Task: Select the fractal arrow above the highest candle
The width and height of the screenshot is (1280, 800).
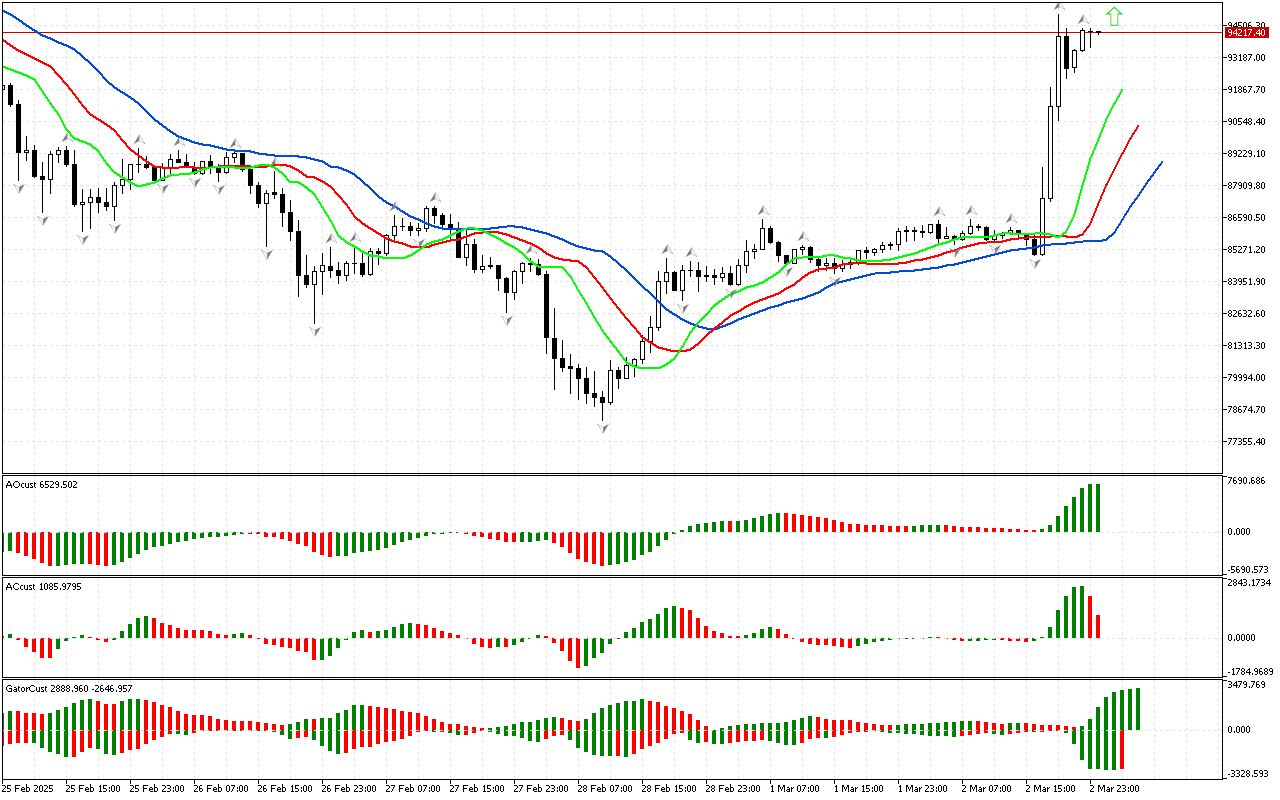Action: [1059, 8]
